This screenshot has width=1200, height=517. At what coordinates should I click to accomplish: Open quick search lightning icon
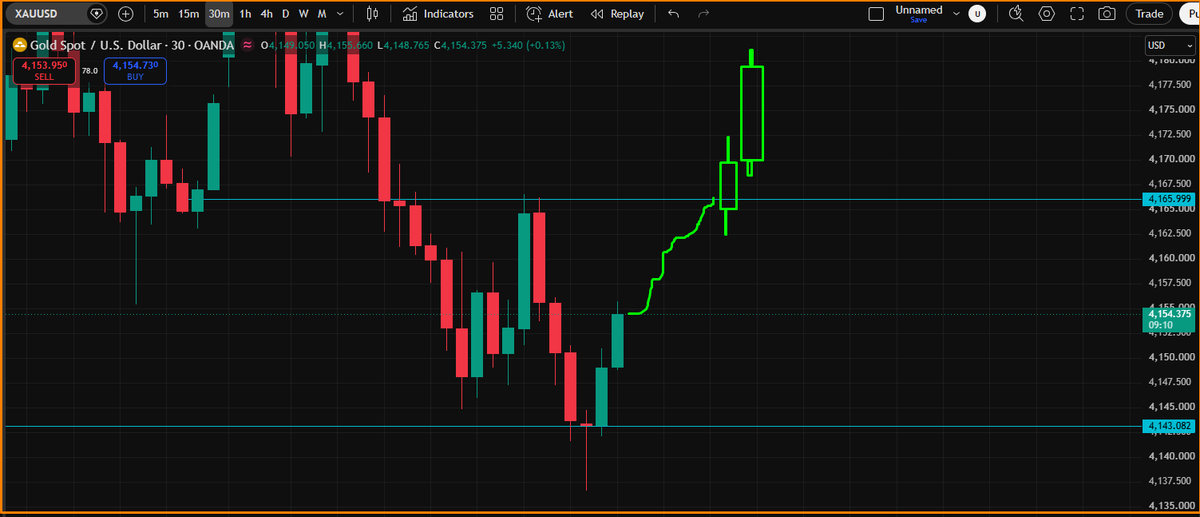(x=1017, y=14)
